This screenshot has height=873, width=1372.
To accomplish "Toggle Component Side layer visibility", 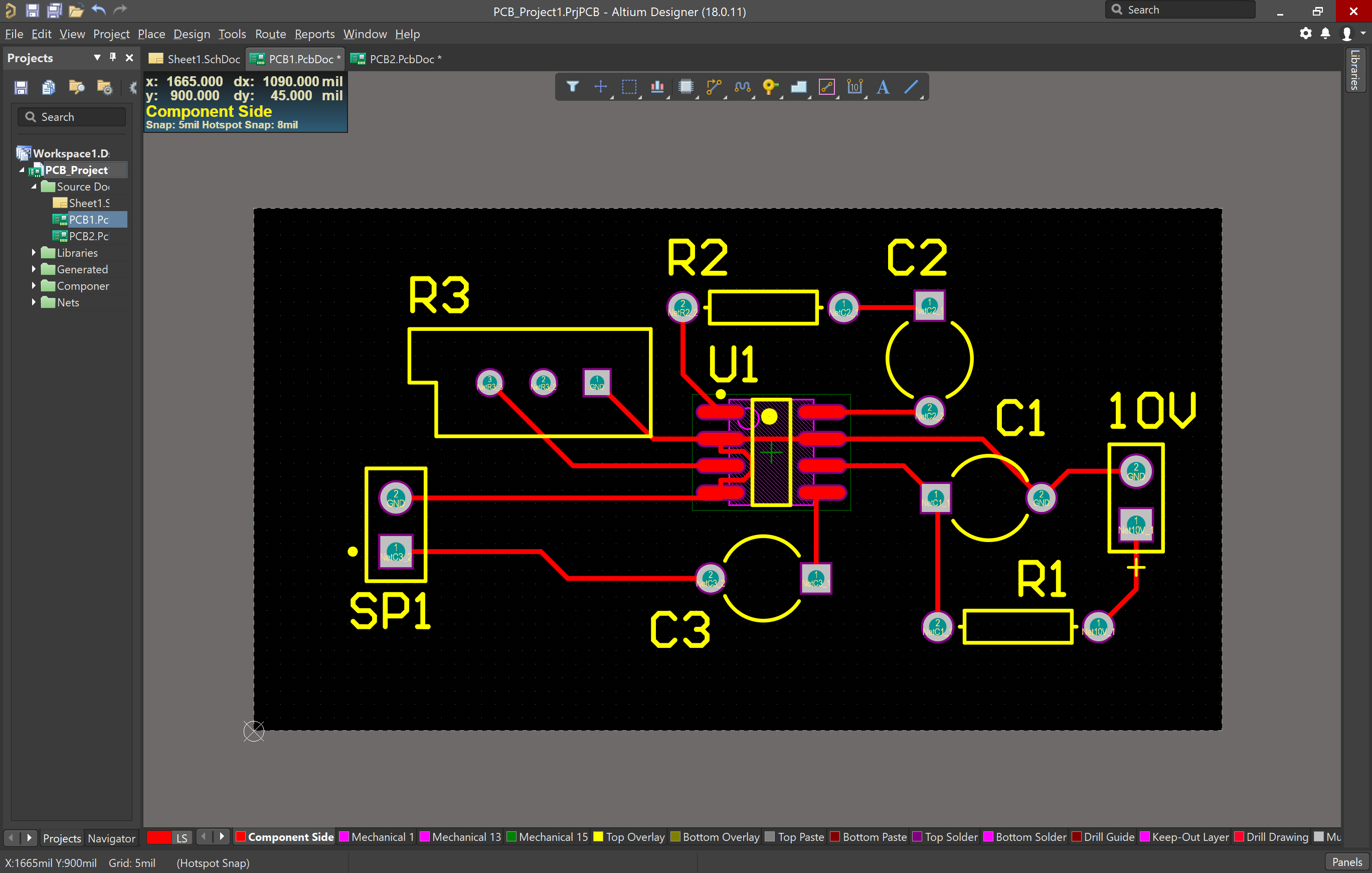I will 241,837.
